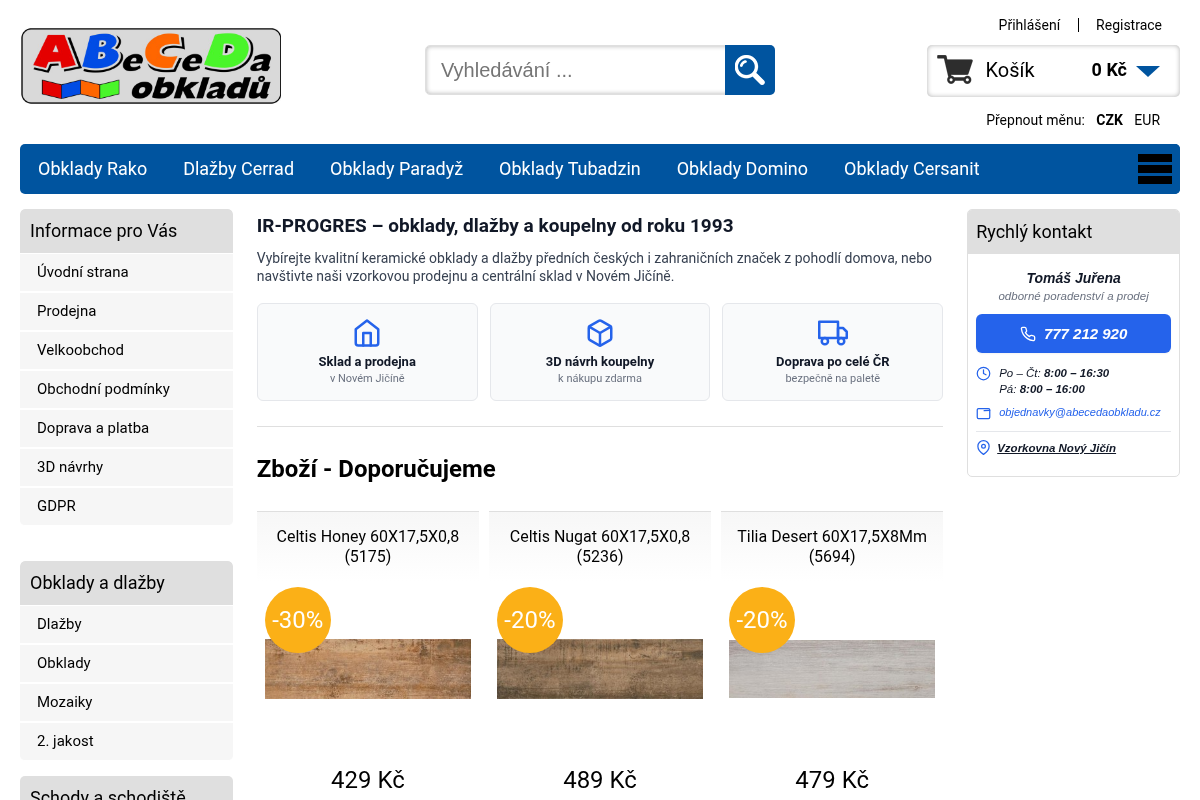The width and height of the screenshot is (1200, 800).
Task: Open Dlažby category in sidebar
Action: [x=126, y=624]
